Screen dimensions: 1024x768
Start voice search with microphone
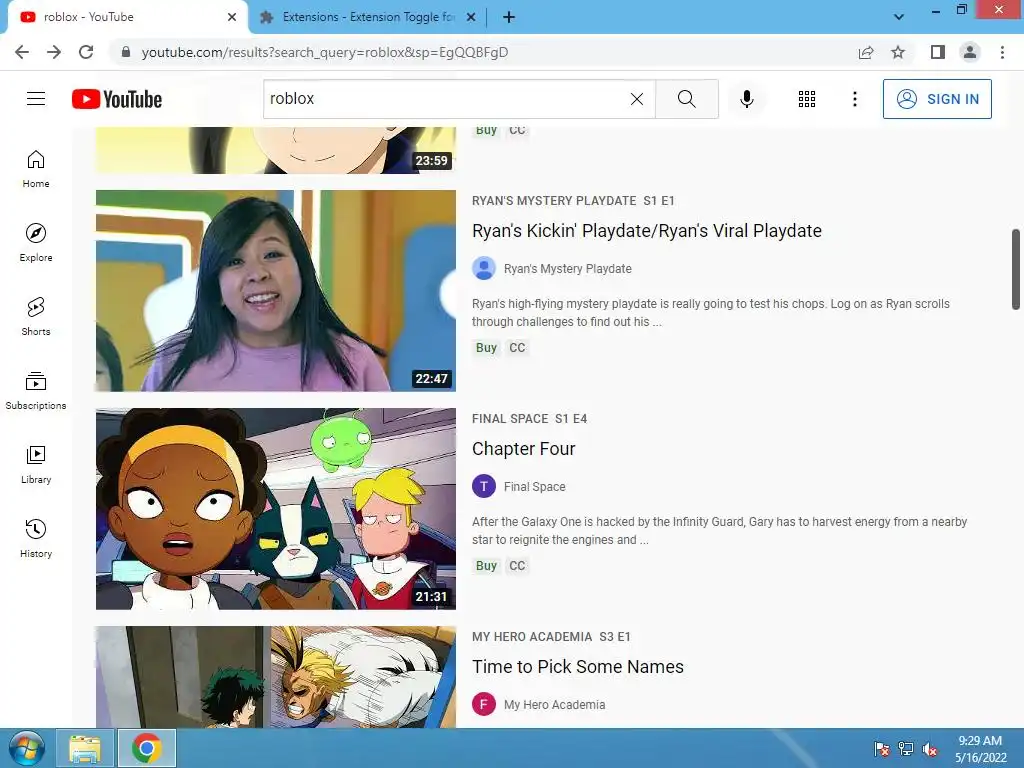click(x=746, y=99)
